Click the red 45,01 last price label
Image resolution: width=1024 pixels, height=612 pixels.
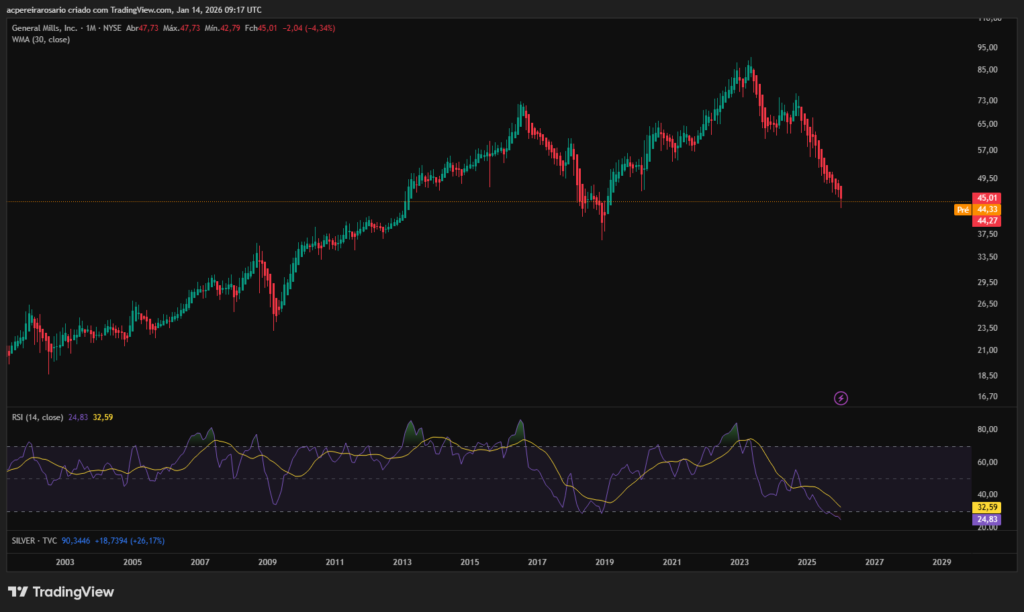pos(987,198)
